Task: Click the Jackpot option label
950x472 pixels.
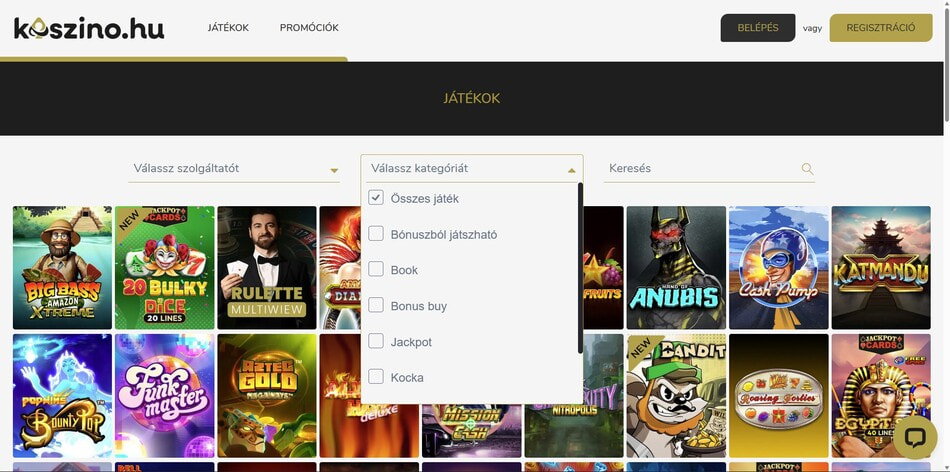Action: click(x=411, y=342)
